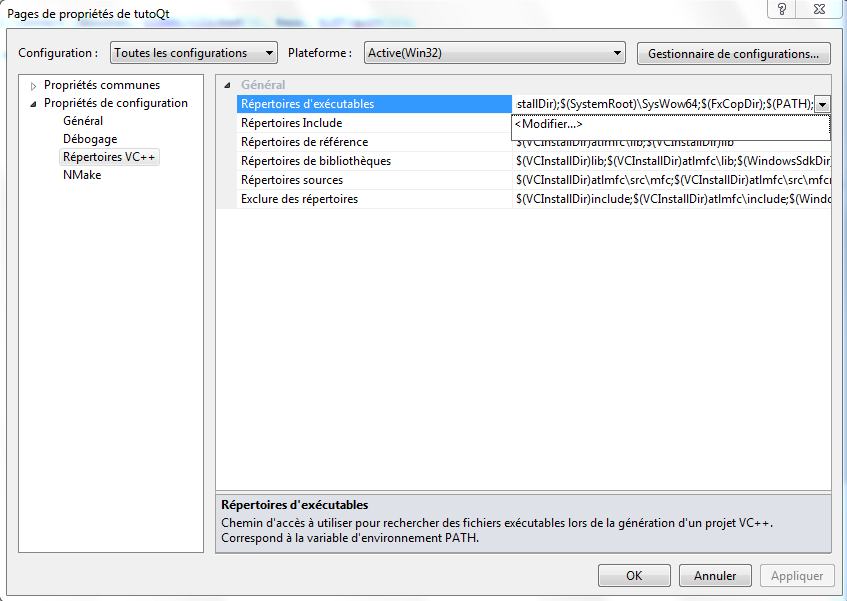Collapse the Général property group
This screenshot has height=601, width=847.
(x=227, y=85)
